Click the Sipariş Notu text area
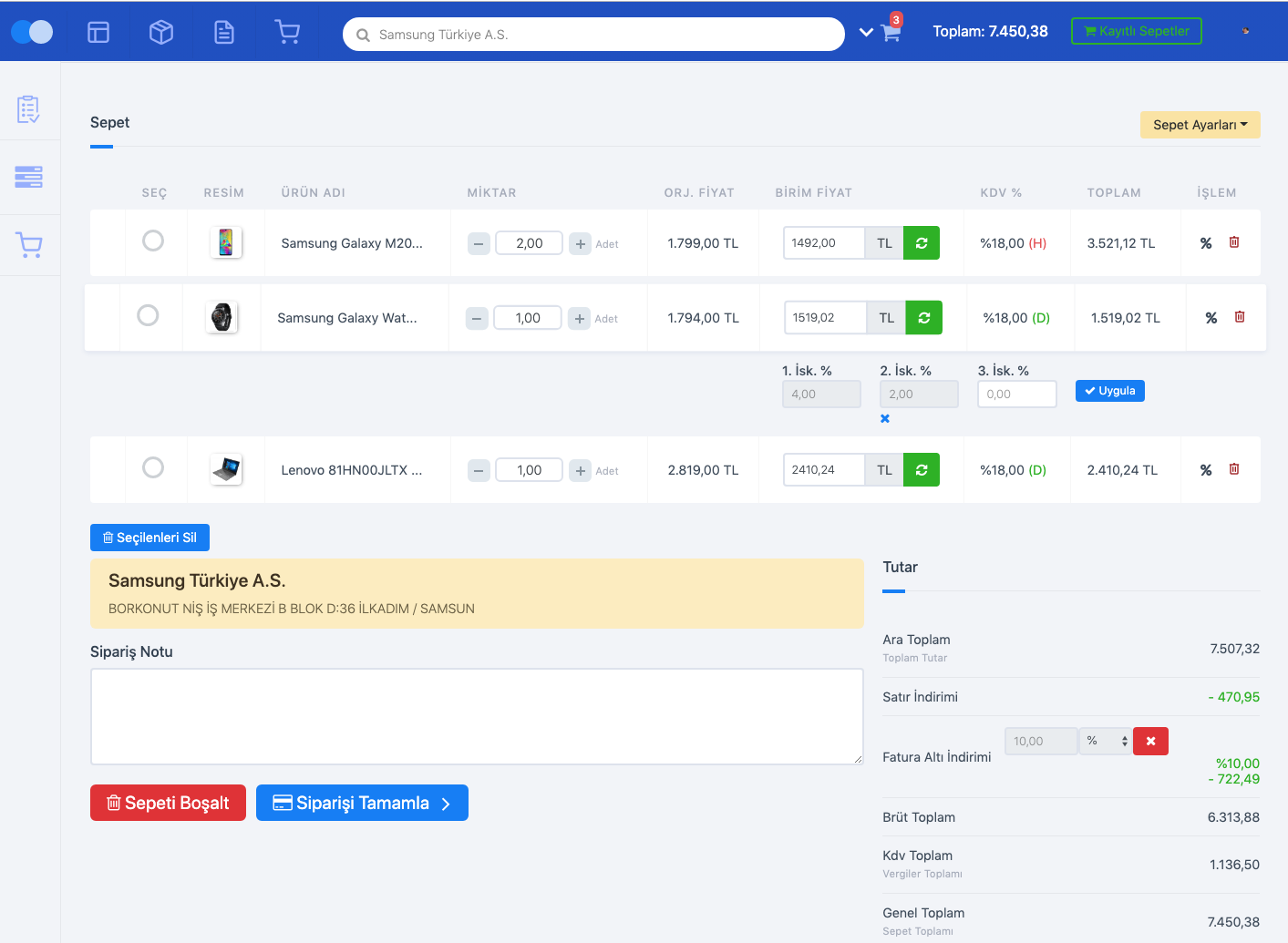Image resolution: width=1288 pixels, height=943 pixels. 477,717
